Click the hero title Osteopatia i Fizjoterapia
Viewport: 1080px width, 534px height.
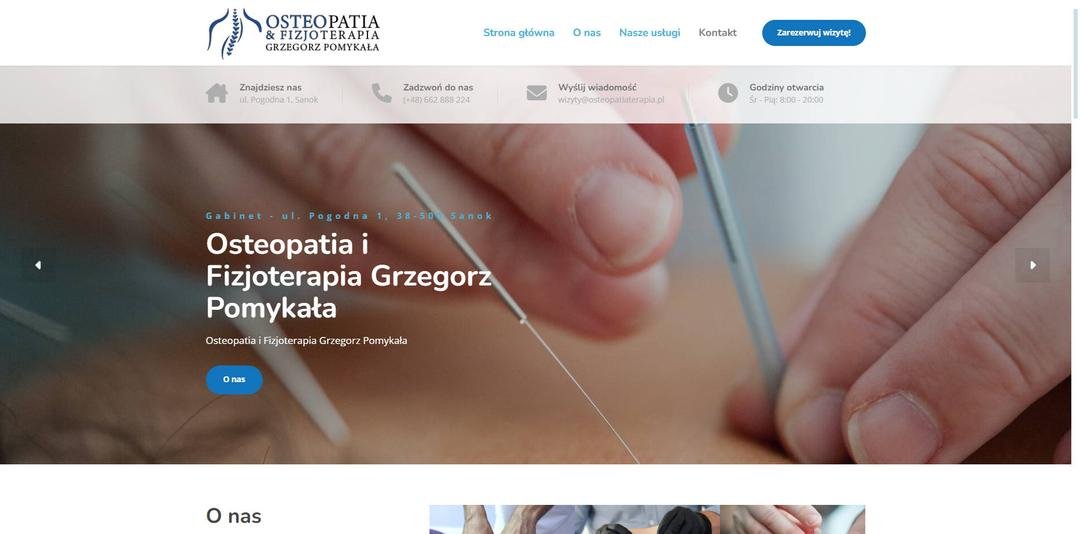pos(349,276)
